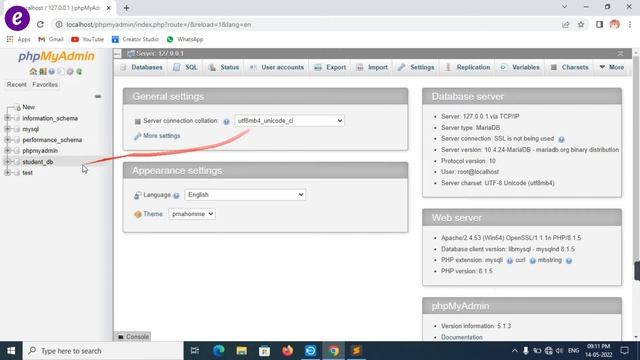Viewport: 640px width, 360px height.
Task: Open the Theme dropdown showing pmahomme
Action: pyautogui.click(x=192, y=214)
